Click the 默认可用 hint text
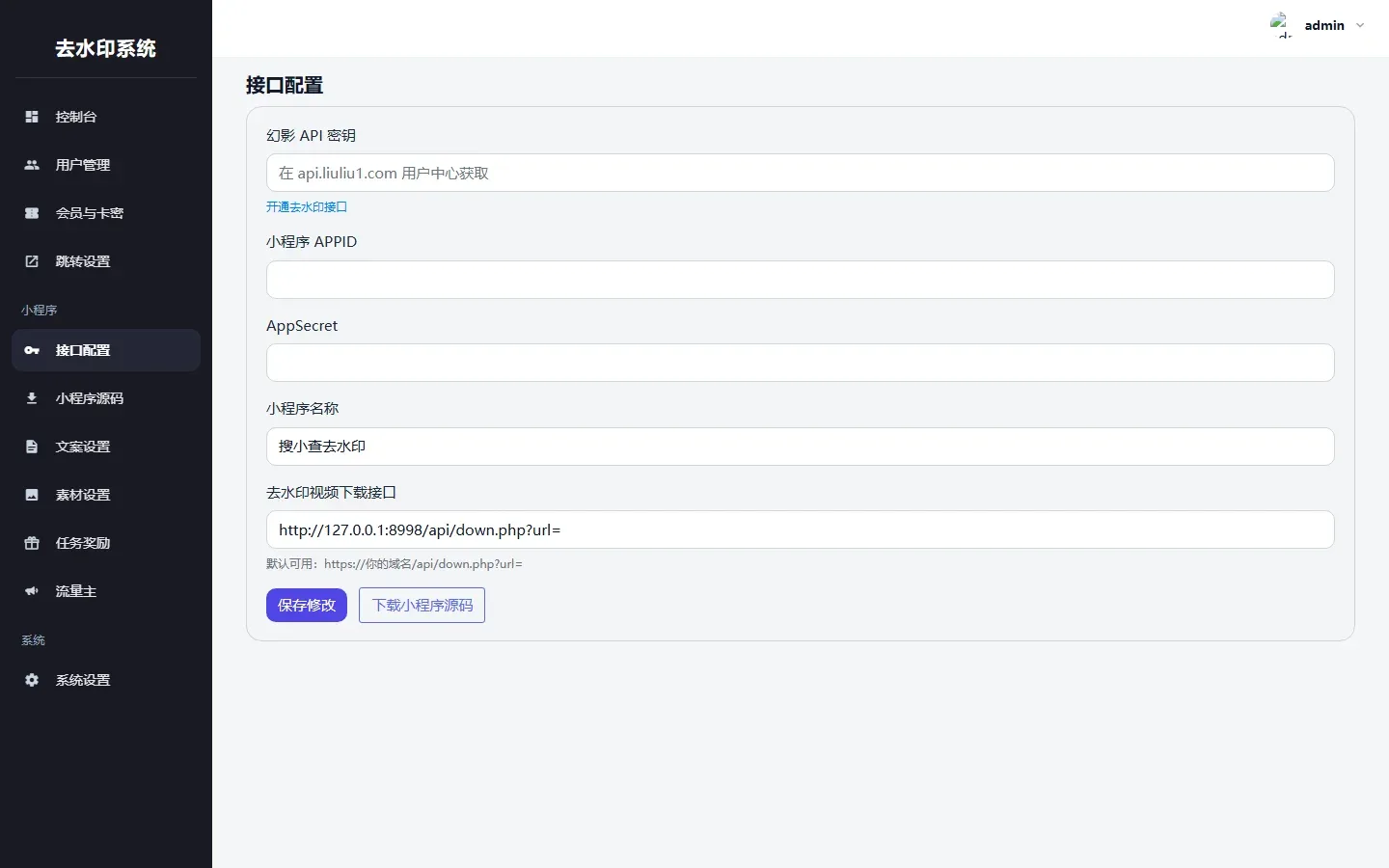 tap(395, 564)
